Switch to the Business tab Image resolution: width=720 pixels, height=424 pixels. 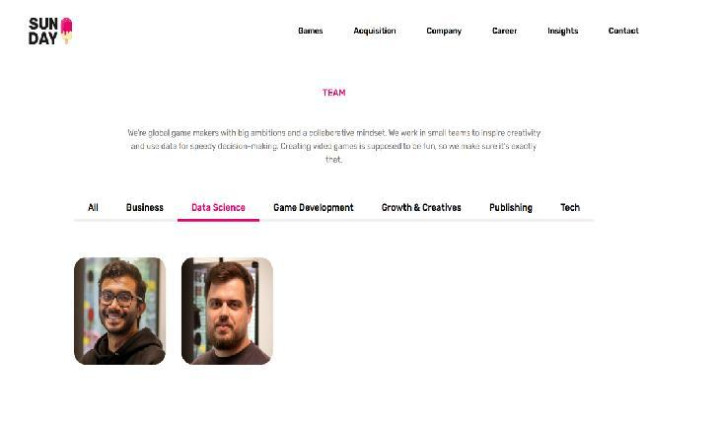tap(145, 208)
